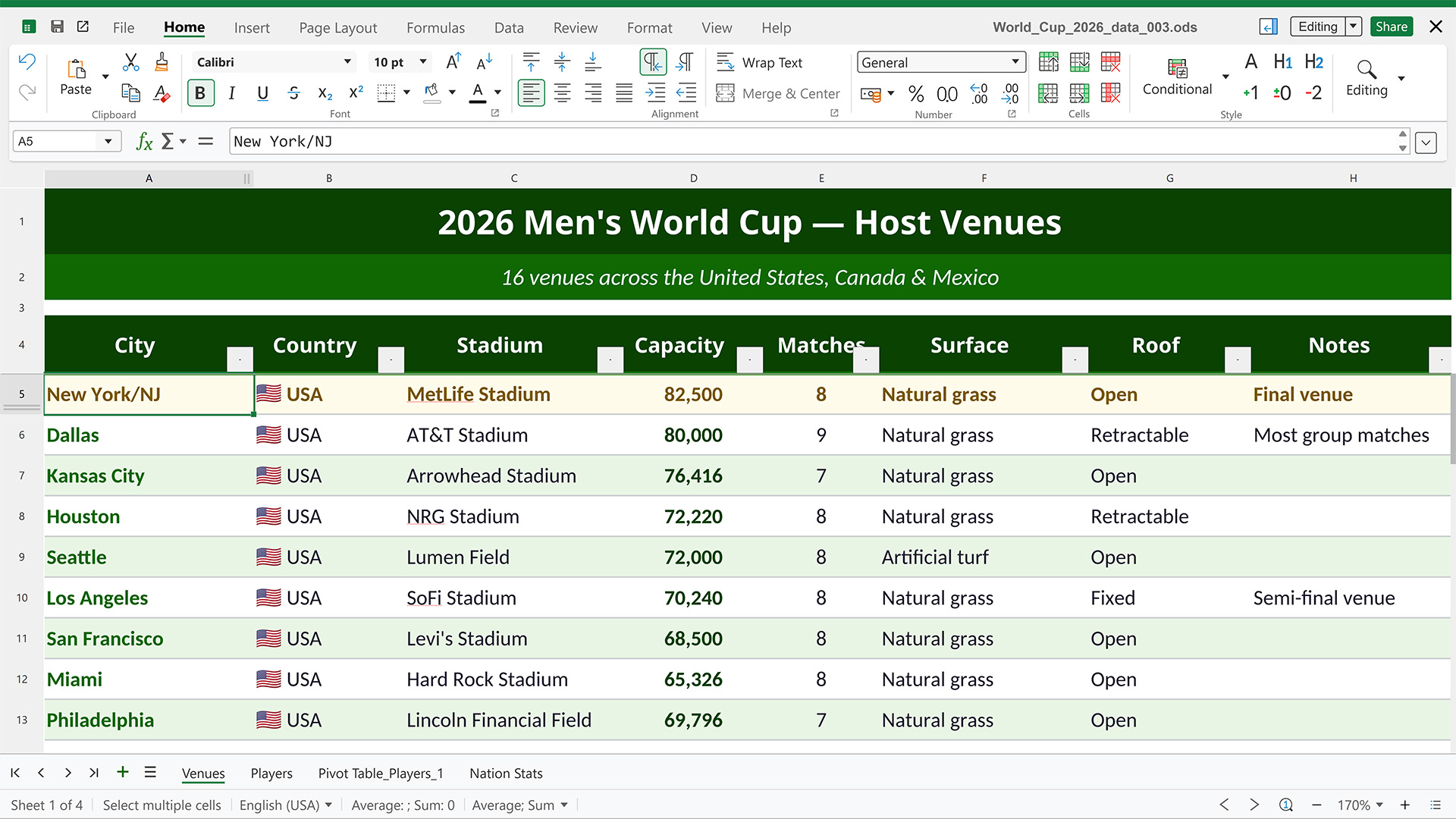Apply the background fill color swatch
Image resolution: width=1456 pixels, height=819 pixels.
pyautogui.click(x=432, y=93)
